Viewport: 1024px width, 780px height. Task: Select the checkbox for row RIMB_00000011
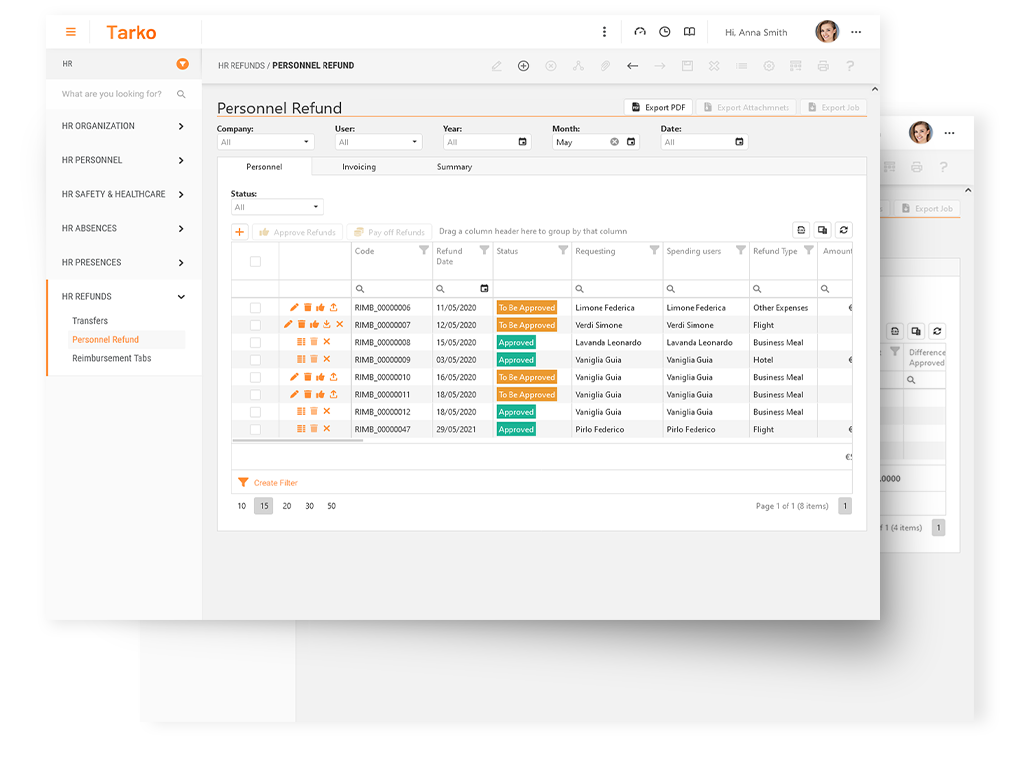click(255, 395)
